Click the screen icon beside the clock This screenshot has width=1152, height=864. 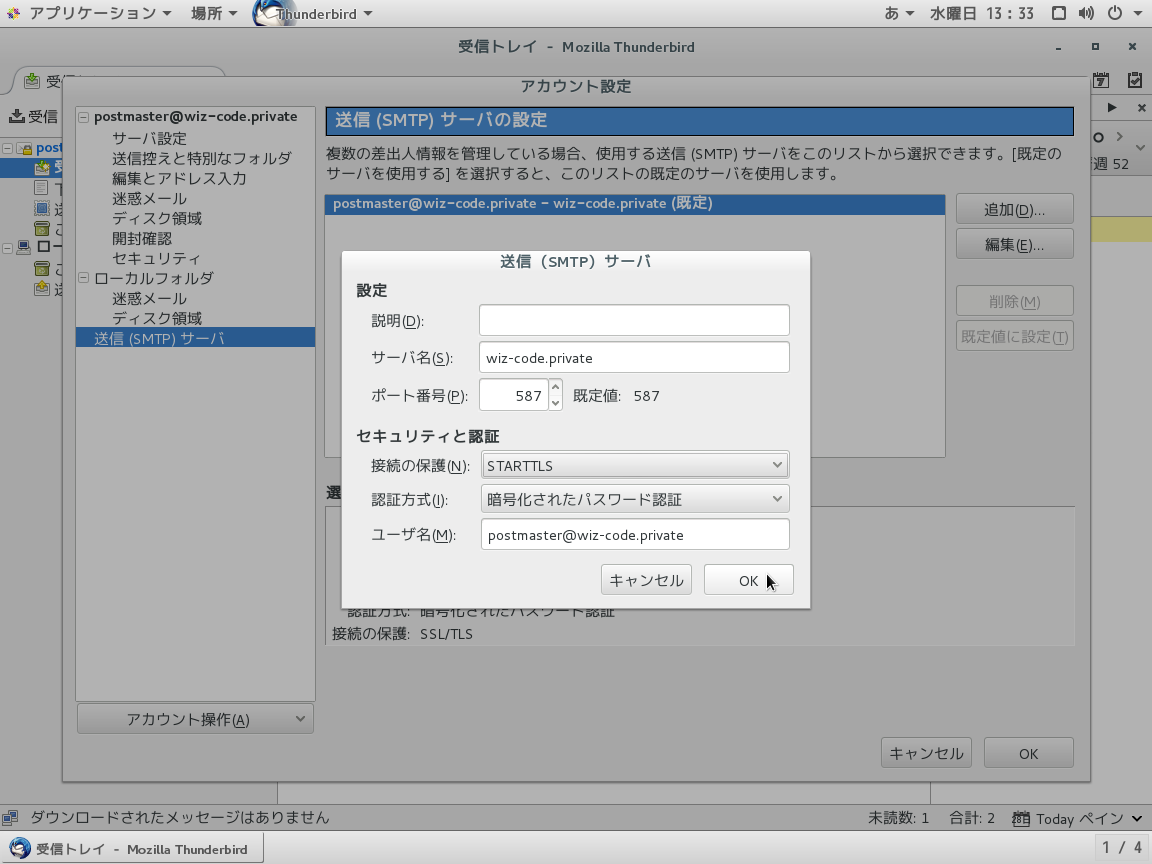(x=1059, y=13)
